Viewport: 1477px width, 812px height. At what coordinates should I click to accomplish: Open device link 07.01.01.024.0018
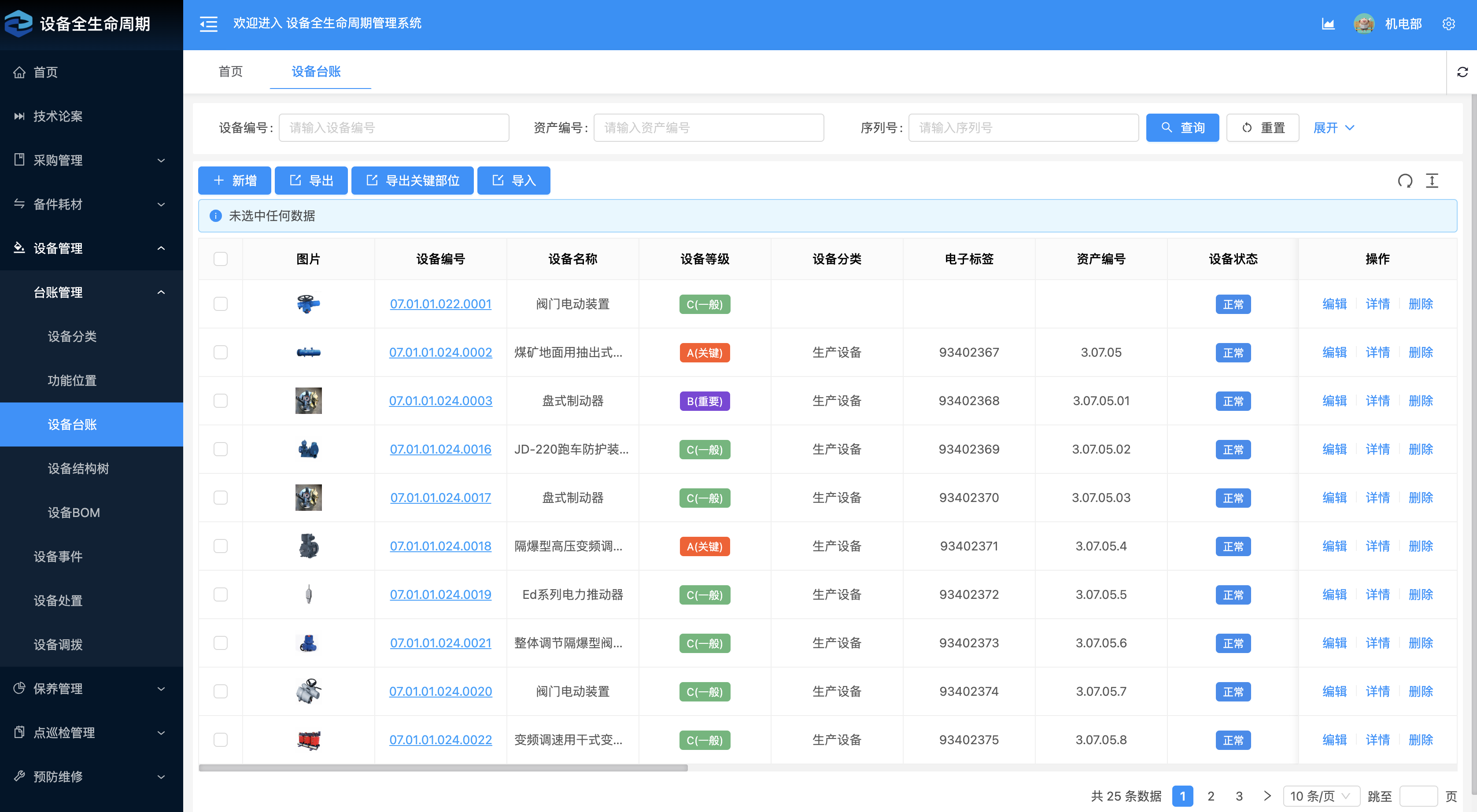point(440,546)
